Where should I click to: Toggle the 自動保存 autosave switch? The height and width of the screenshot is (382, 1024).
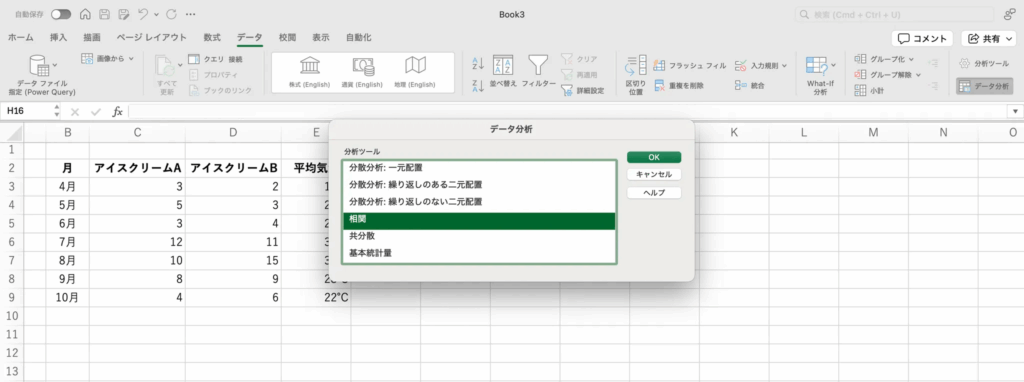(61, 14)
